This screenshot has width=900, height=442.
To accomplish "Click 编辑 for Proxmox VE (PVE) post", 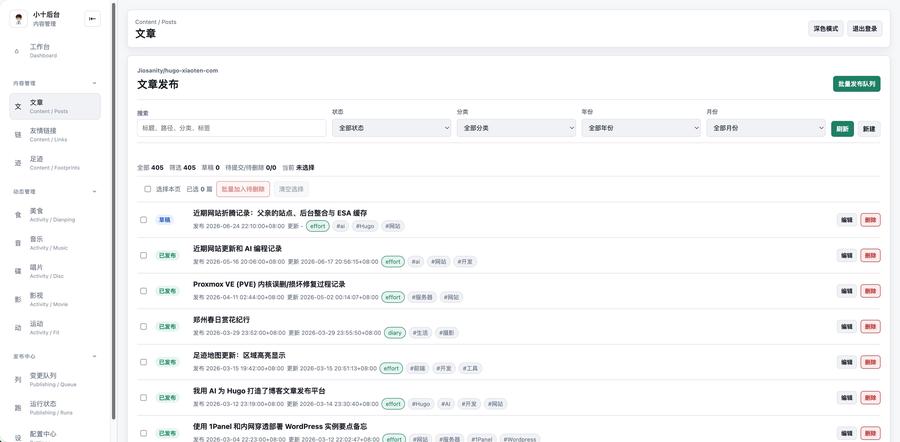I will point(847,290).
